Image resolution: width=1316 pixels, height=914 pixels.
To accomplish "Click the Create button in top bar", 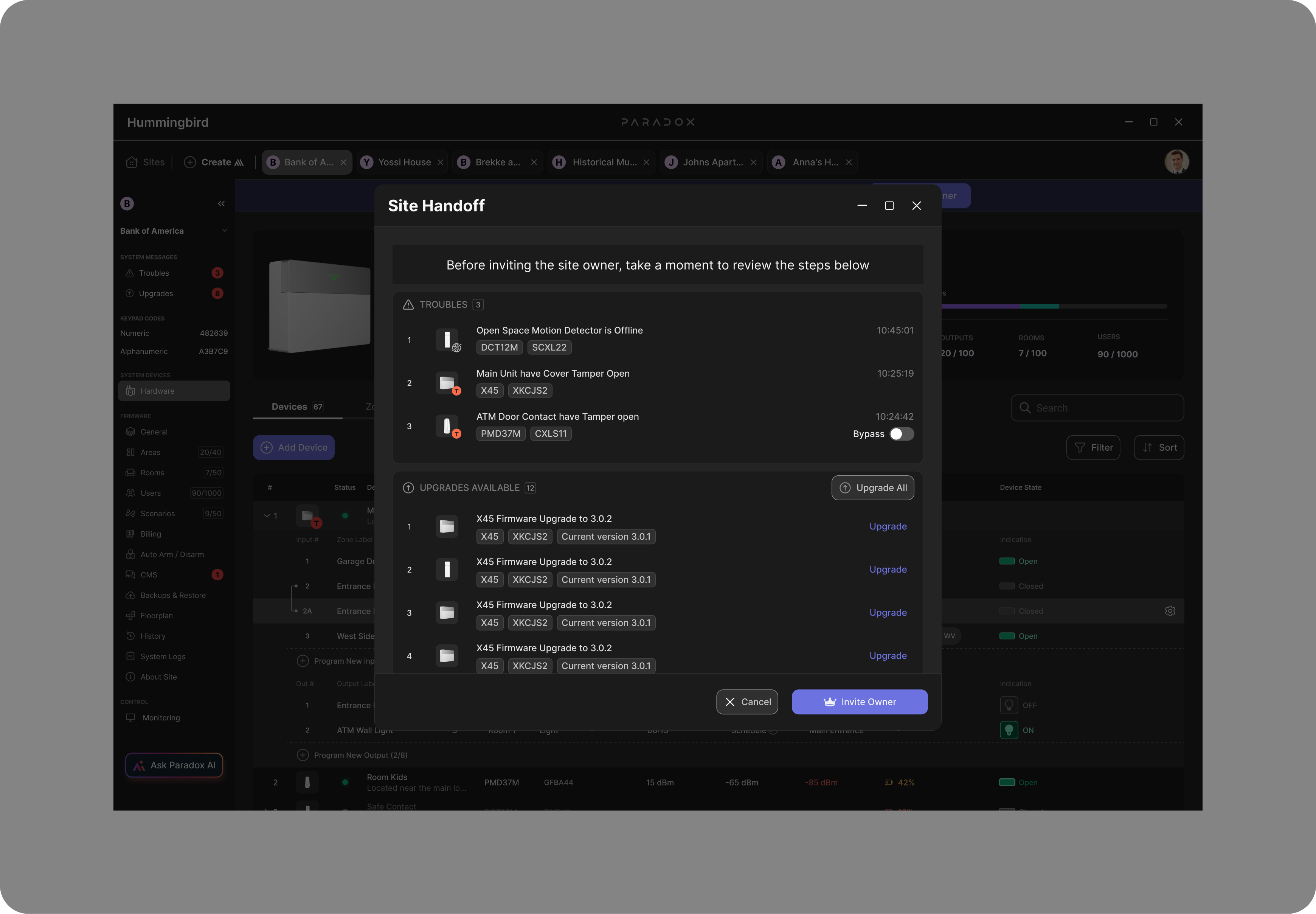I will (214, 162).
